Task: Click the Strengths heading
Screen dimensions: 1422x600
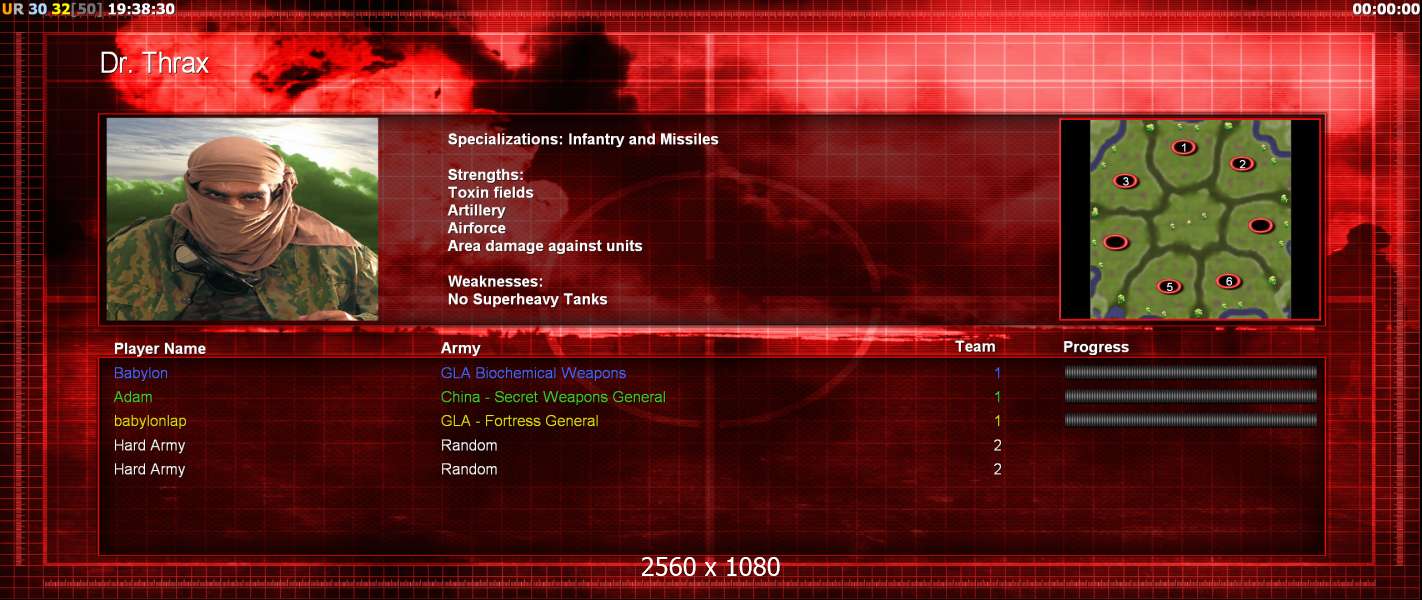Action: point(485,175)
